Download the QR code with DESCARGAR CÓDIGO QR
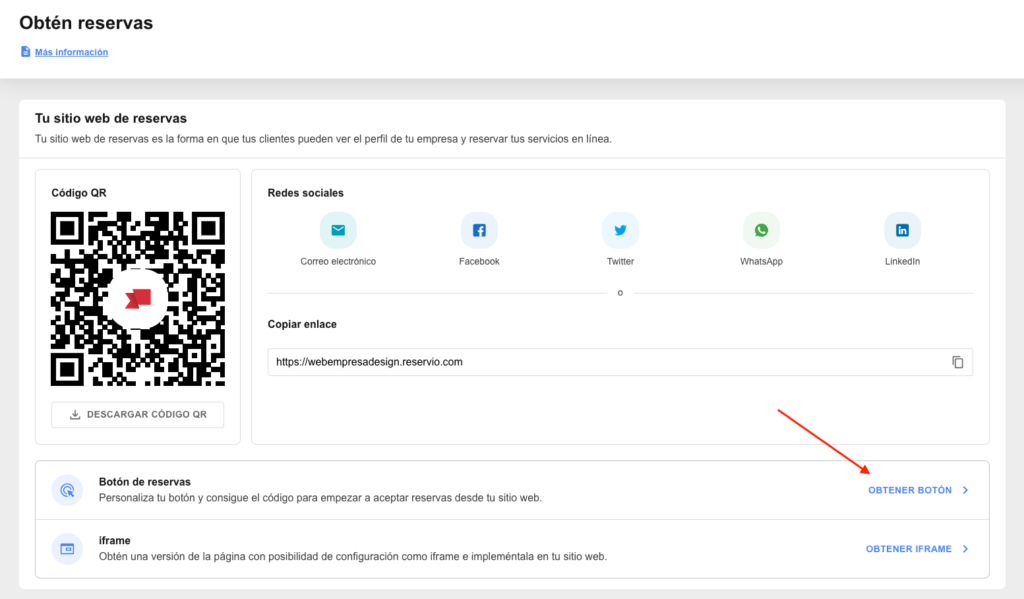This screenshot has height=599, width=1024. coord(138,414)
